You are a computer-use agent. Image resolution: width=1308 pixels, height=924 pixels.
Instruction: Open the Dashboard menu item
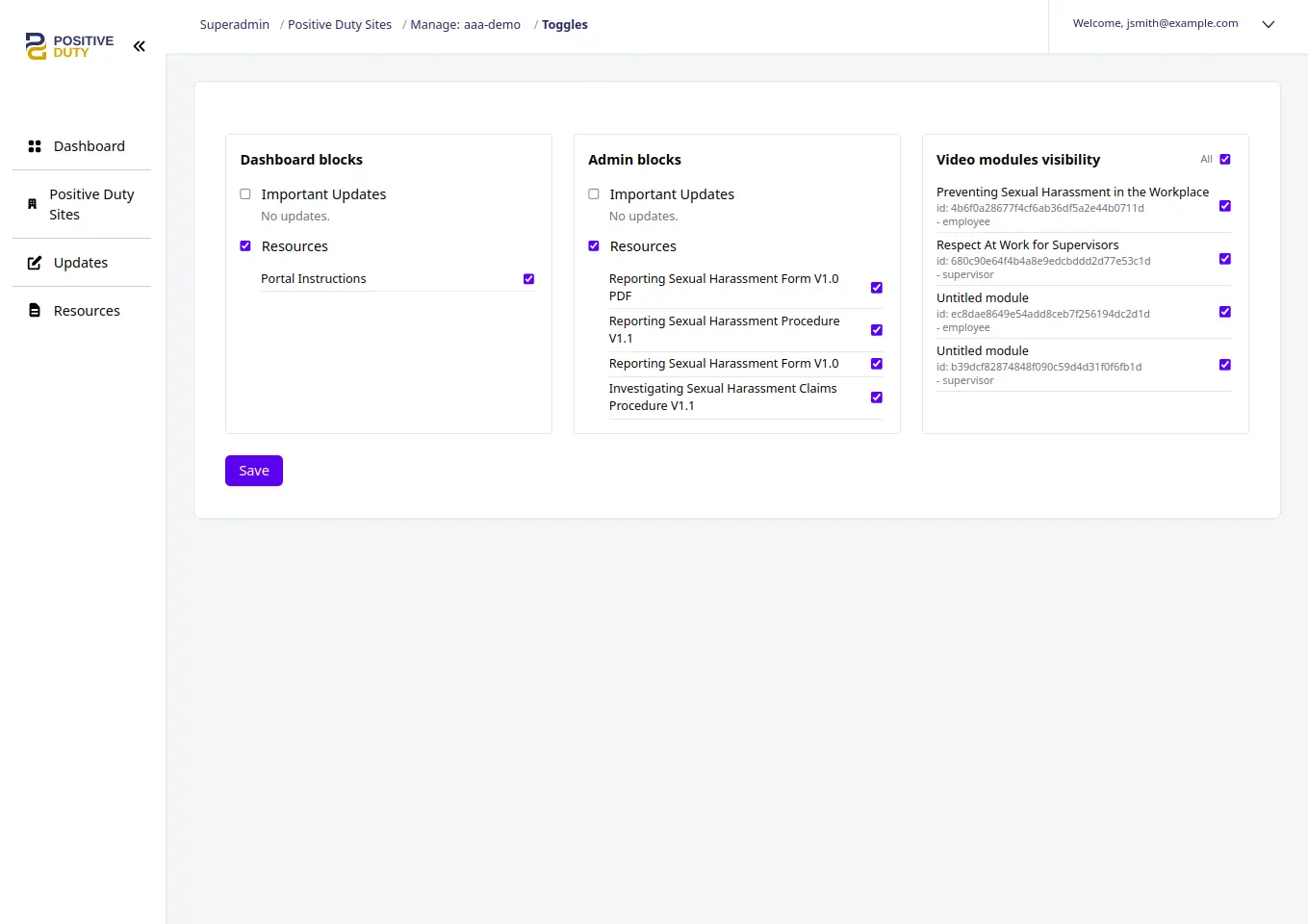(x=82, y=146)
